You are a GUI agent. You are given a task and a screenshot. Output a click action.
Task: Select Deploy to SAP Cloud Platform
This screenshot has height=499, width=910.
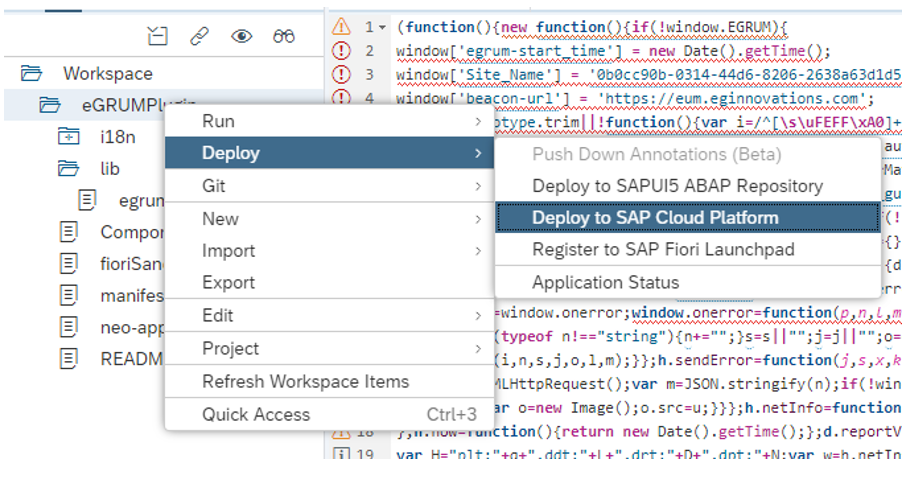click(x=688, y=218)
